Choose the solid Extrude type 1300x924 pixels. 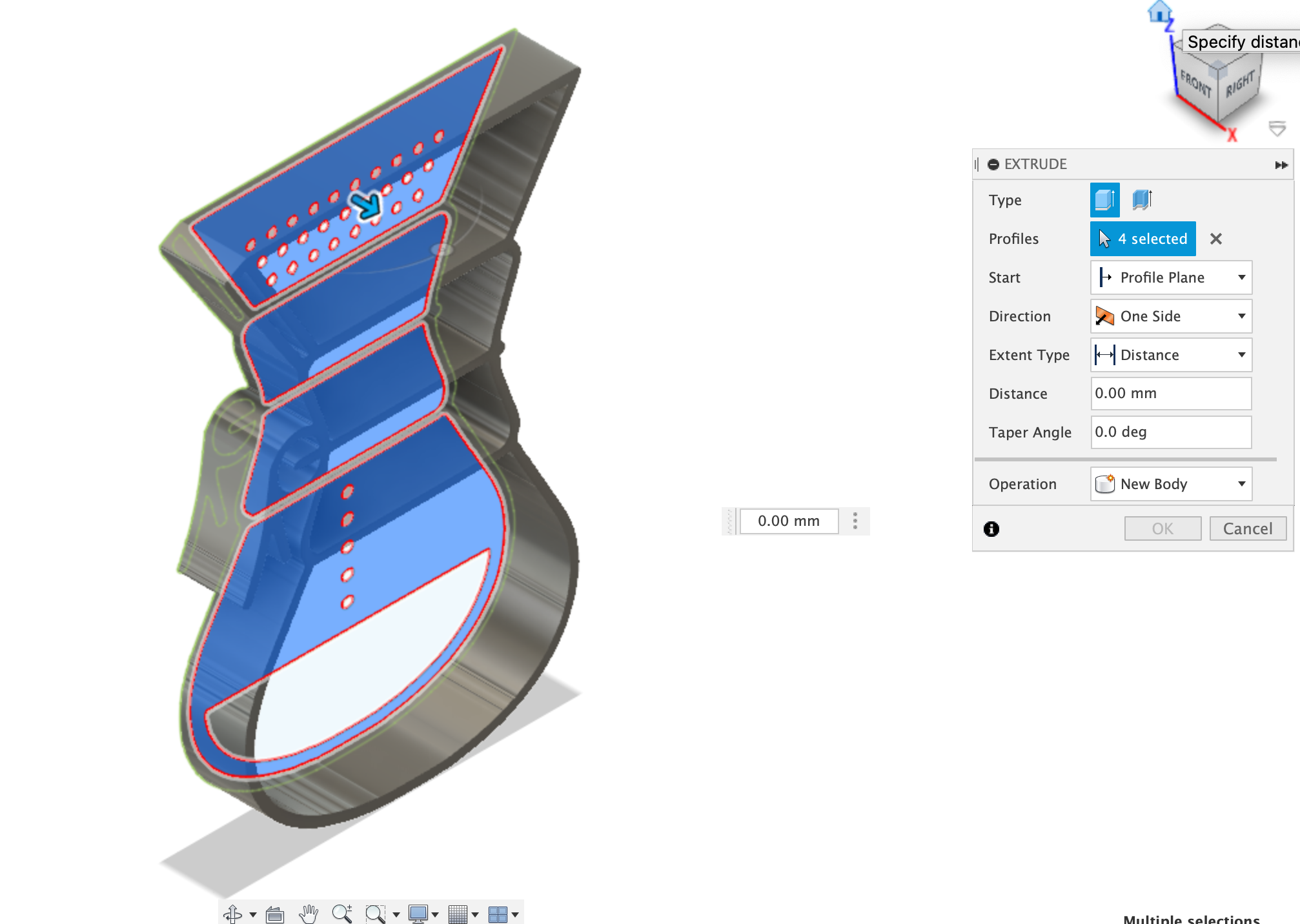pyautogui.click(x=1104, y=200)
